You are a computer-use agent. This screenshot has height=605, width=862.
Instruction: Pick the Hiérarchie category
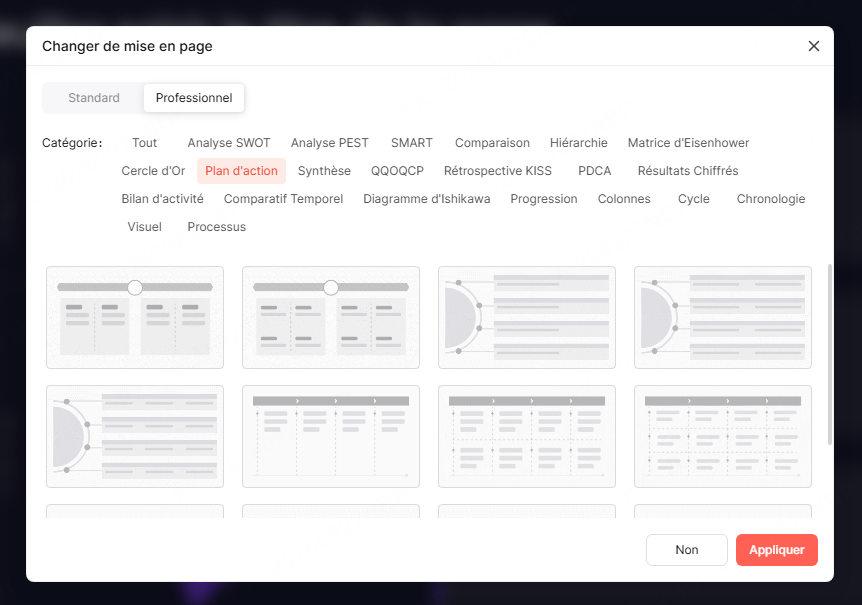point(579,143)
